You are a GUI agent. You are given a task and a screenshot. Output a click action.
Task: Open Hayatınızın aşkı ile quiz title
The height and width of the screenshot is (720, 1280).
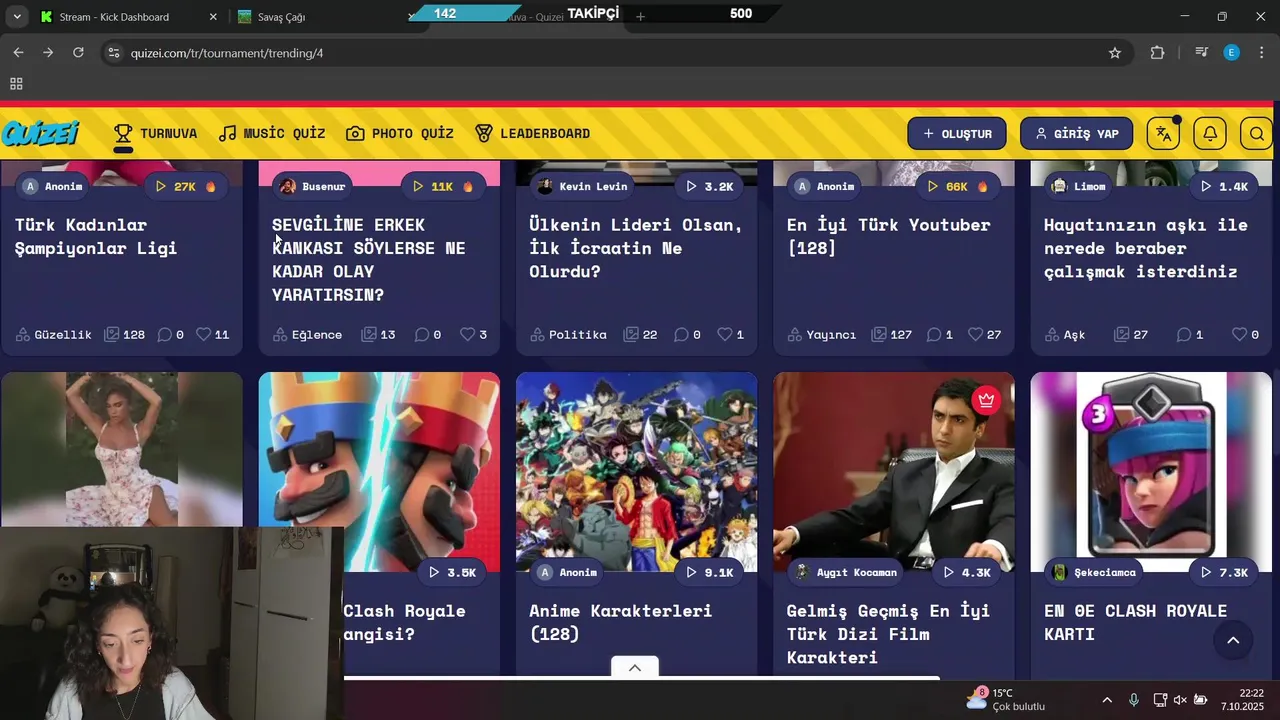[x=1146, y=248]
